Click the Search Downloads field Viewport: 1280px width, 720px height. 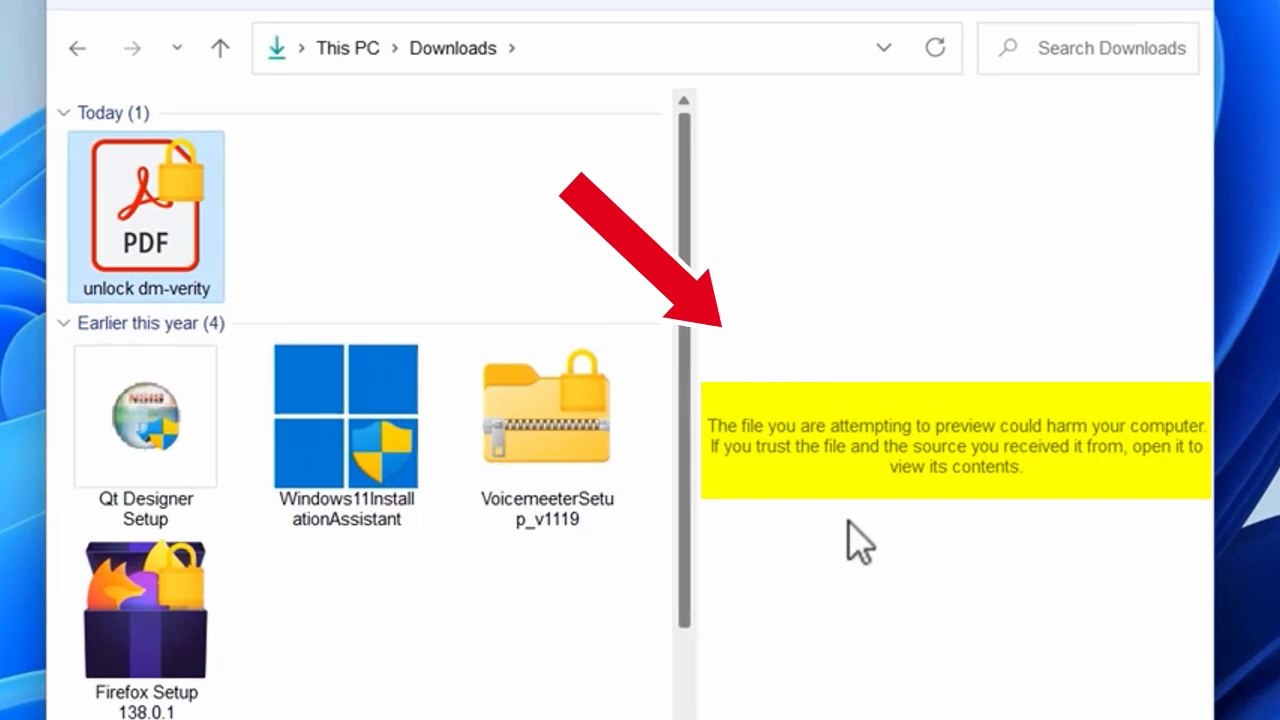(1088, 48)
